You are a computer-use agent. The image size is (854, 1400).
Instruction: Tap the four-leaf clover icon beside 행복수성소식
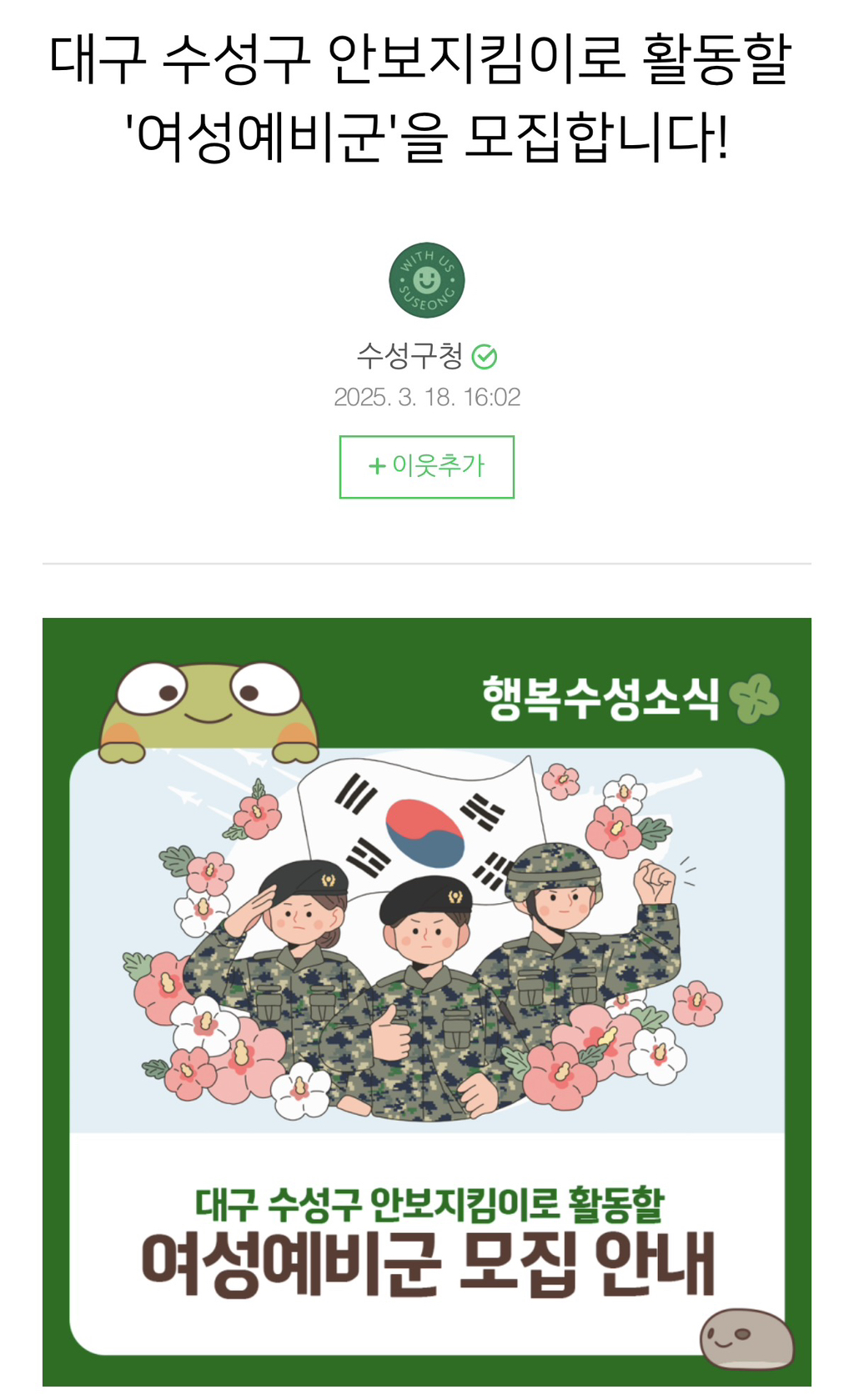click(x=754, y=698)
